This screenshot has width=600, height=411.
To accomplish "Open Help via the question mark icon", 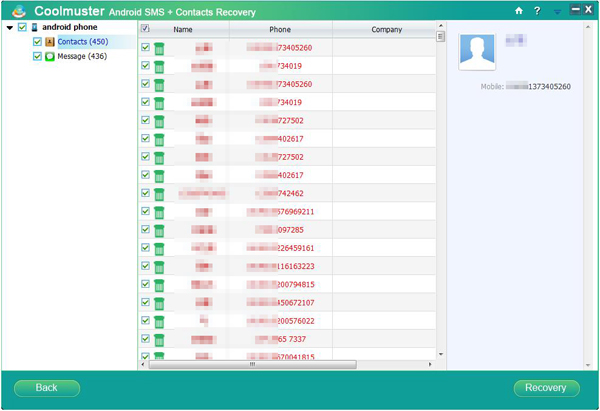I will tap(537, 11).
